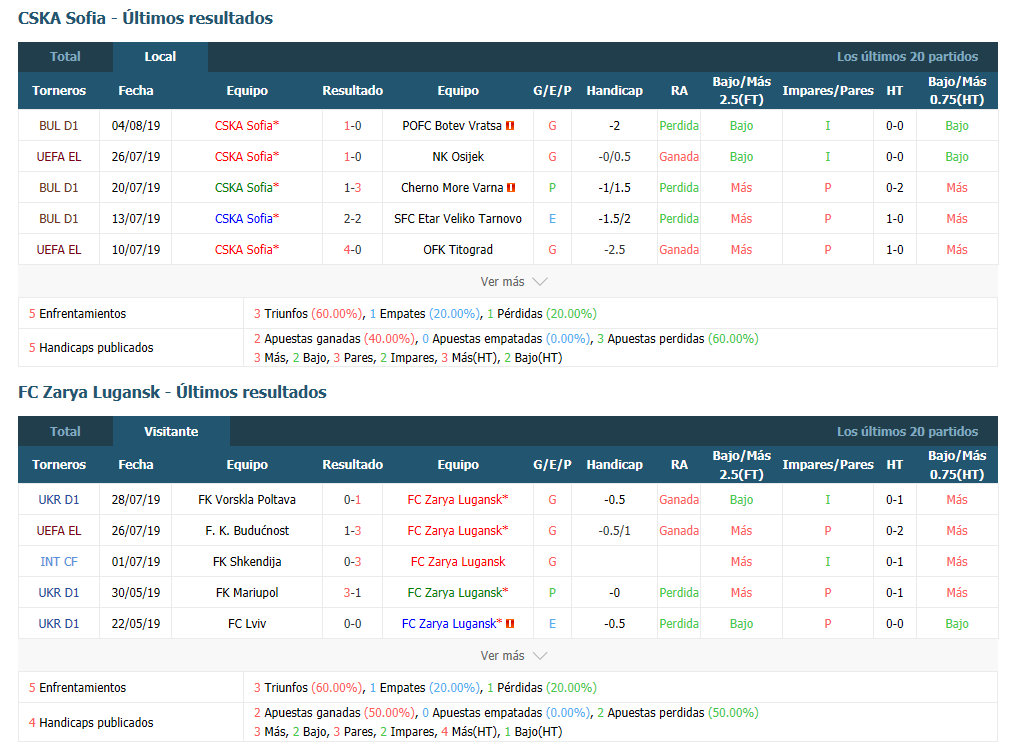Image resolution: width=1012 pixels, height=748 pixels.
Task: Click the CSKA Sofia - Últimos resultados heading
Action: 145,18
